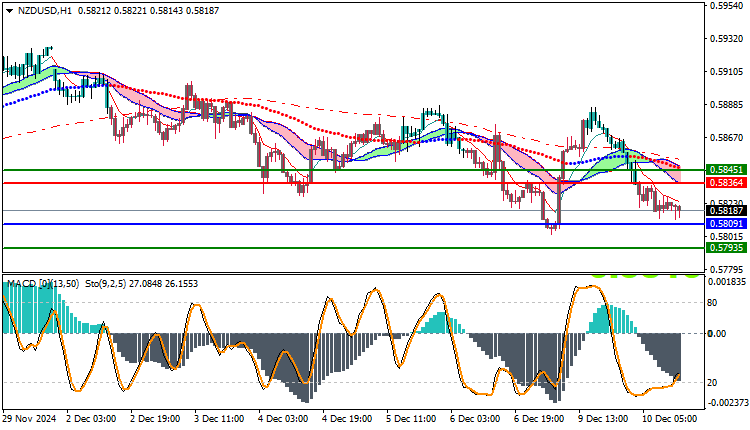The image size is (750, 430).
Task: Click the open price 0.58212 in header
Action: pos(94,10)
